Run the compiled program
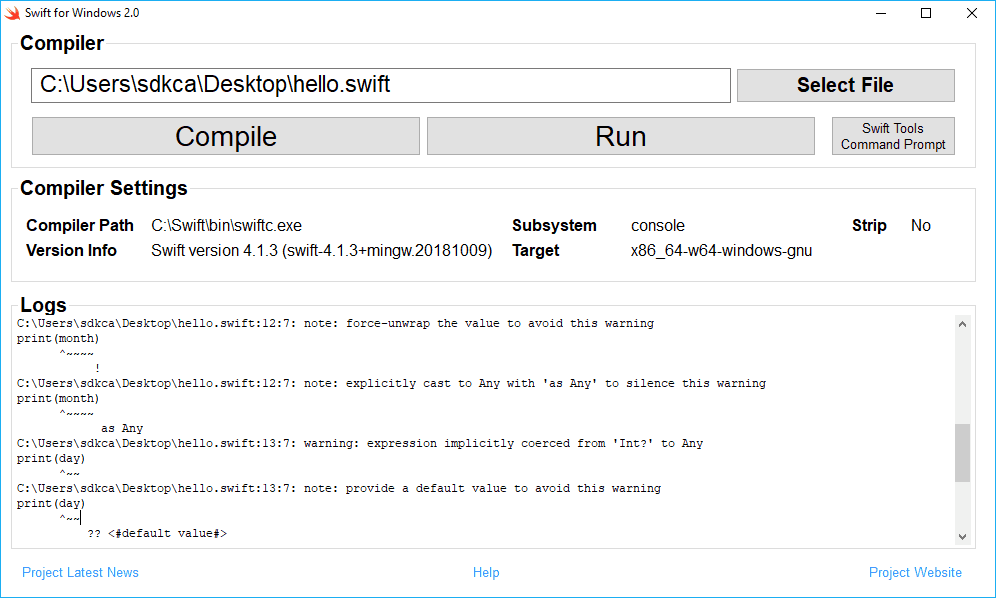The image size is (996, 598). point(621,136)
